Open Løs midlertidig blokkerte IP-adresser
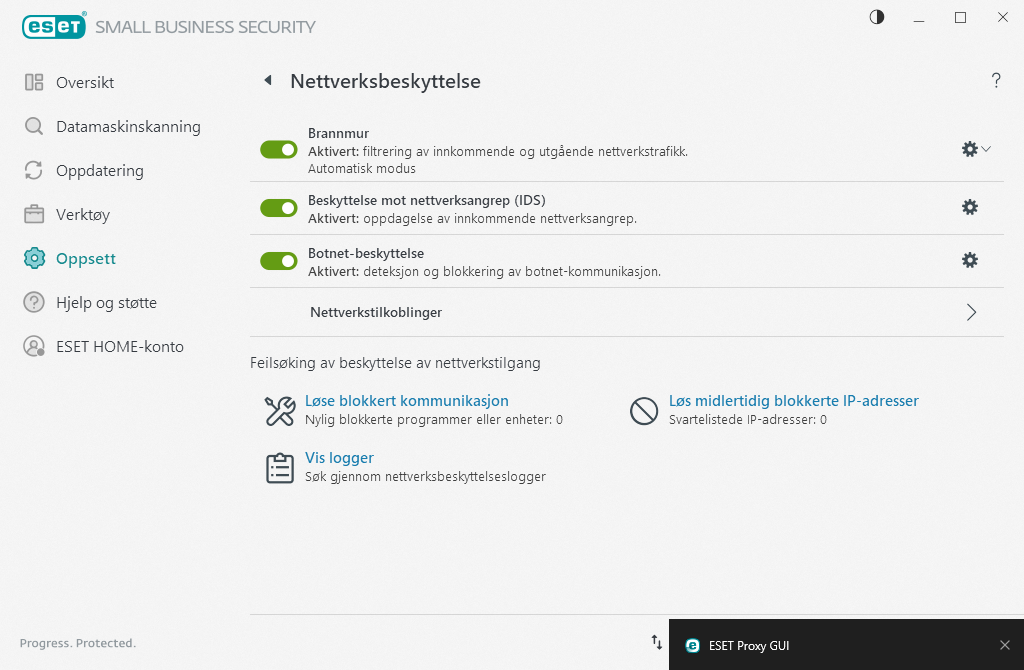Image resolution: width=1024 pixels, height=670 pixels. 793,400
